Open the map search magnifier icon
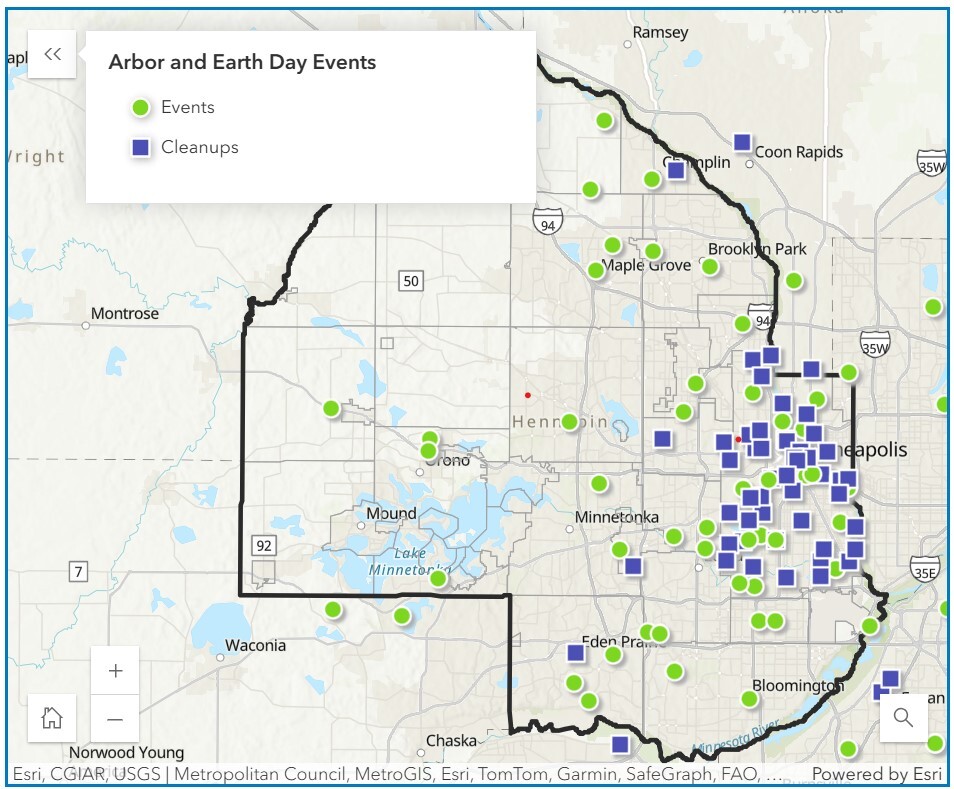 coord(905,718)
